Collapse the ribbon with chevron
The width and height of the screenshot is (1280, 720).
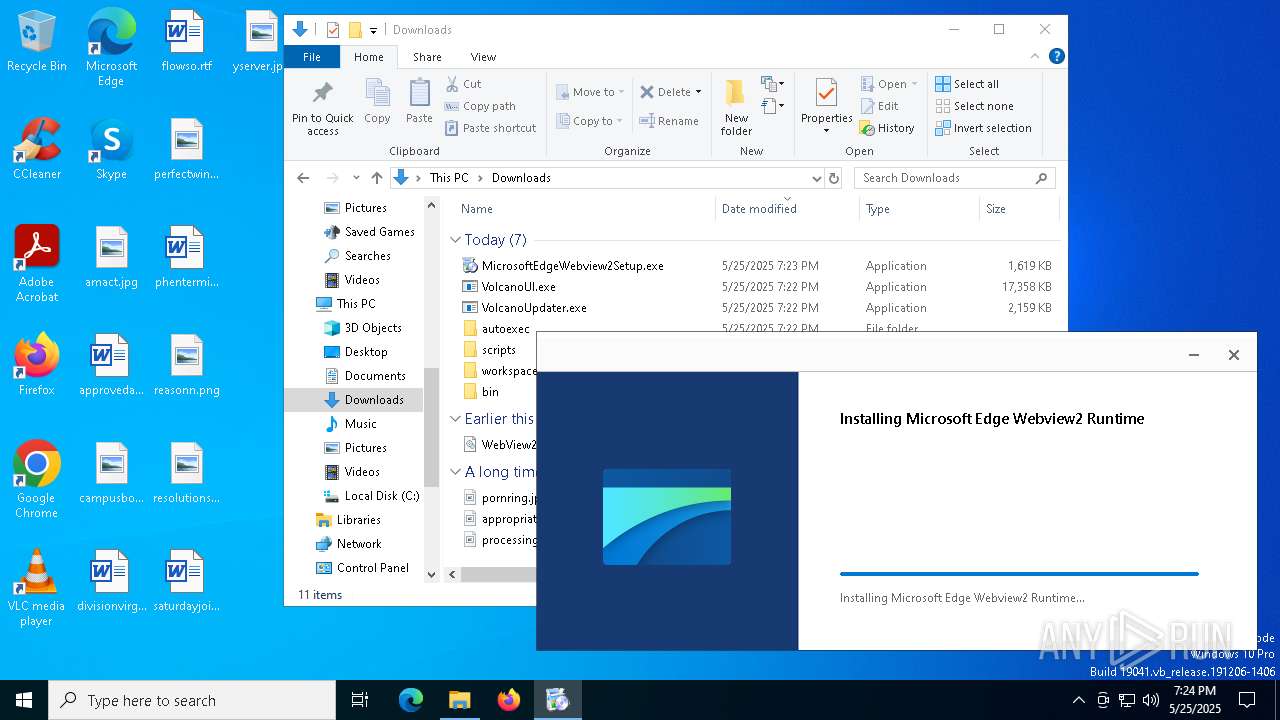(x=1035, y=57)
